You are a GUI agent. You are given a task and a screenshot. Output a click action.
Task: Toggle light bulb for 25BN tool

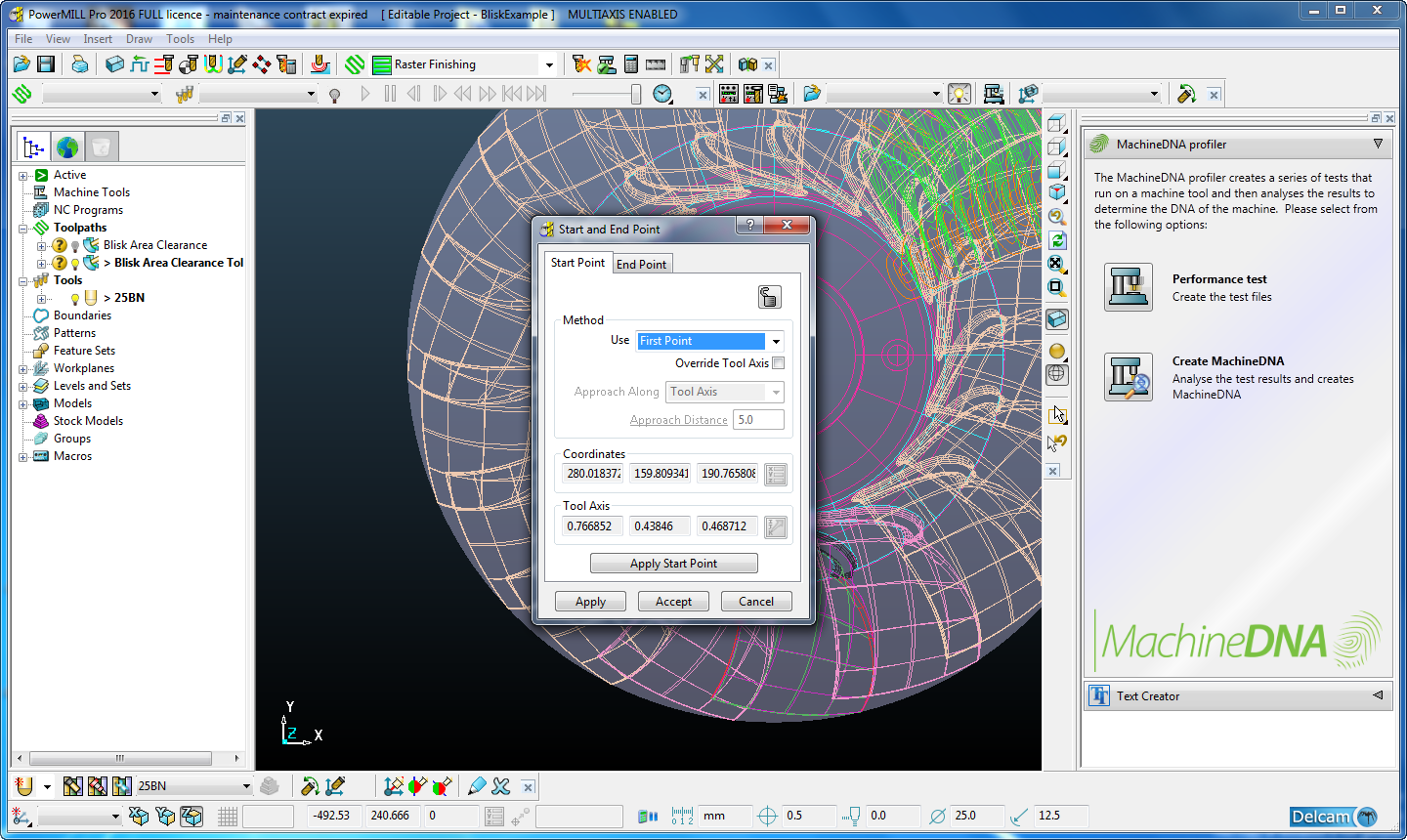pos(75,298)
